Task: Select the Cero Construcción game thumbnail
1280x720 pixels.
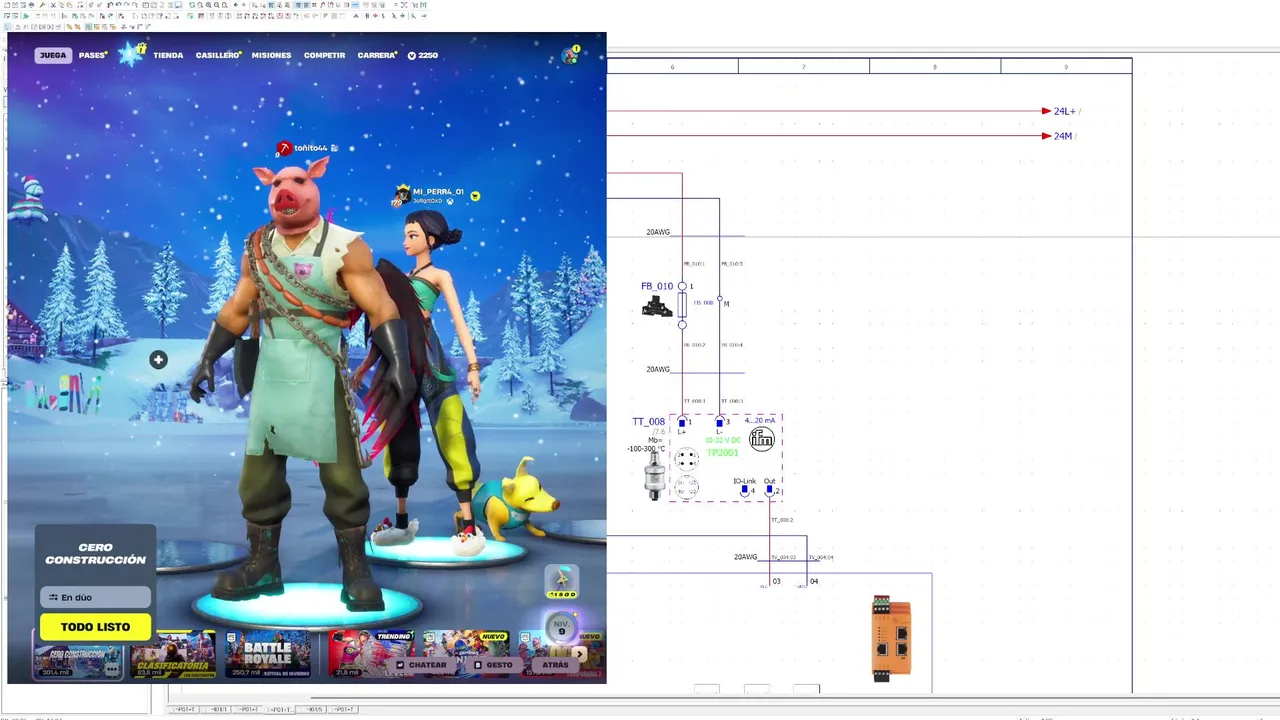Action: (x=78, y=661)
